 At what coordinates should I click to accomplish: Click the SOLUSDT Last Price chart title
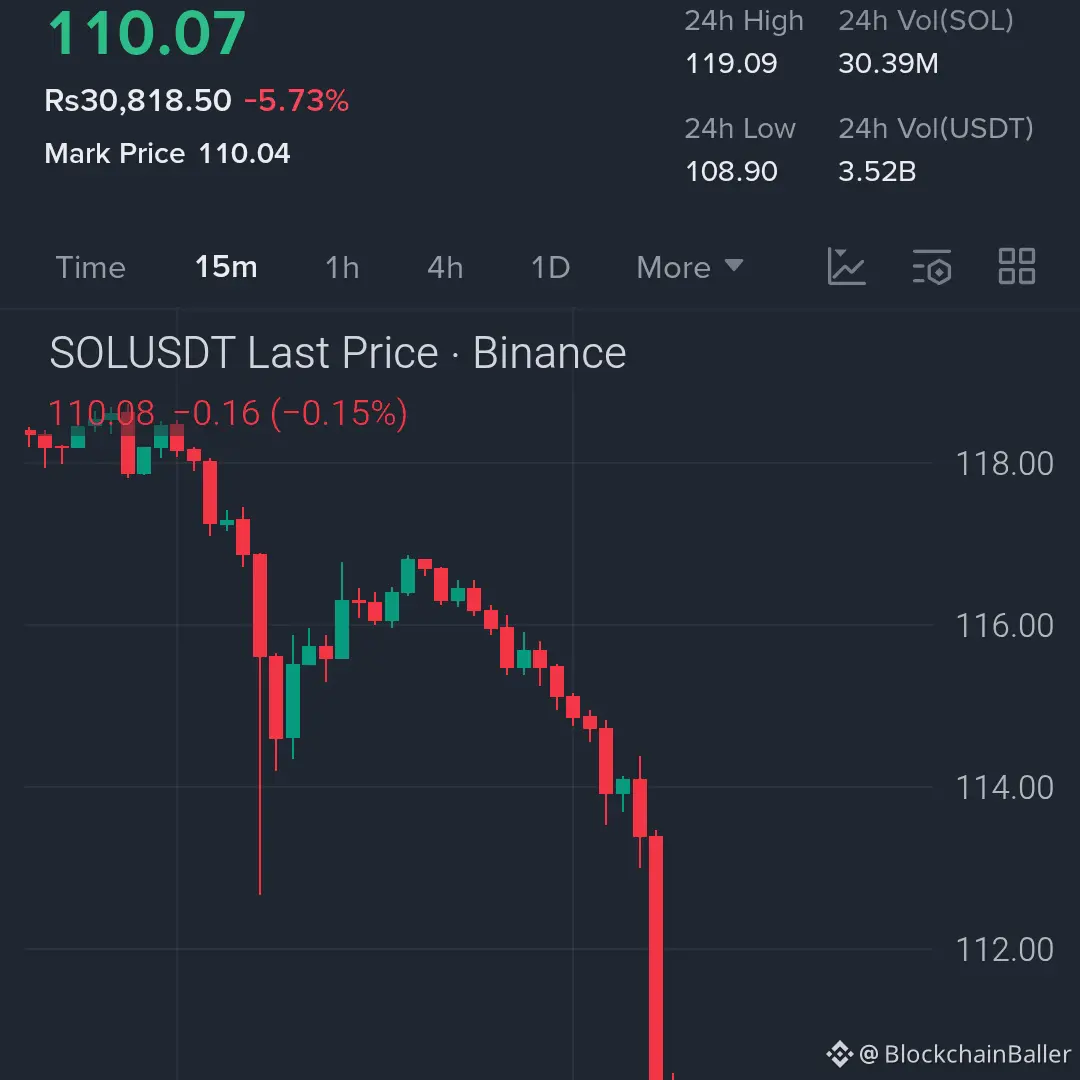(x=338, y=353)
